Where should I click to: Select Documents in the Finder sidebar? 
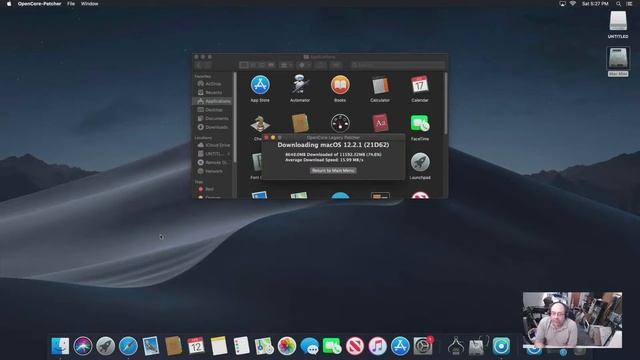(213, 118)
